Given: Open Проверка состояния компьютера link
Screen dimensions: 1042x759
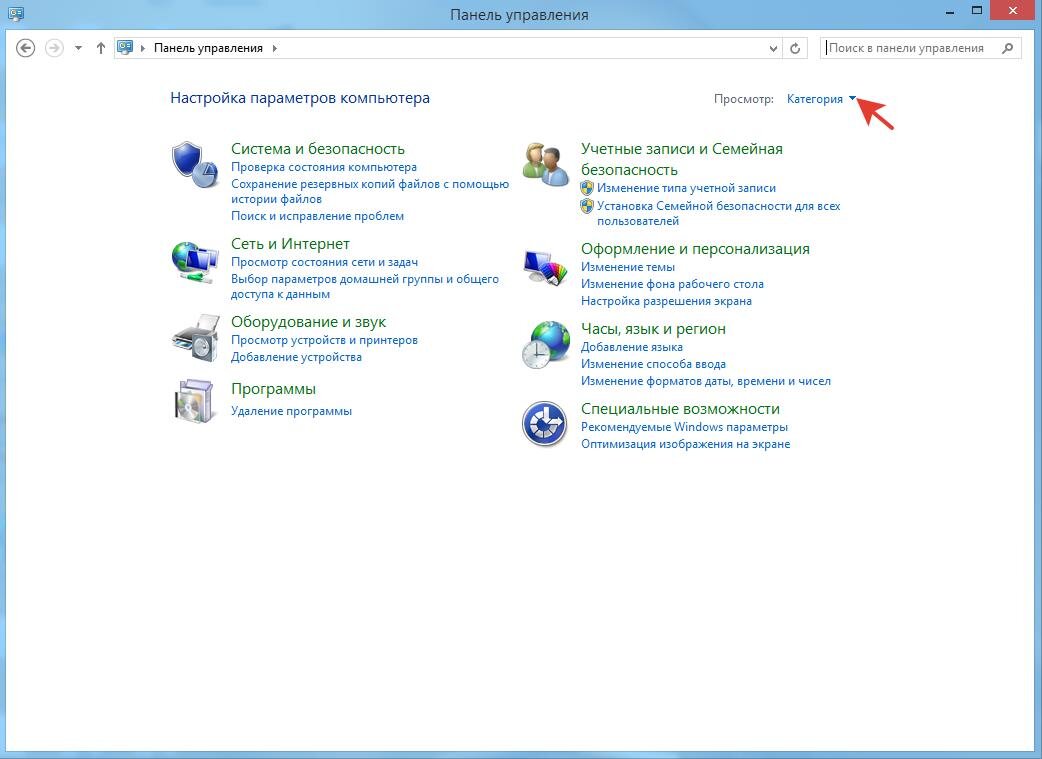Looking at the screenshot, I should [x=324, y=167].
